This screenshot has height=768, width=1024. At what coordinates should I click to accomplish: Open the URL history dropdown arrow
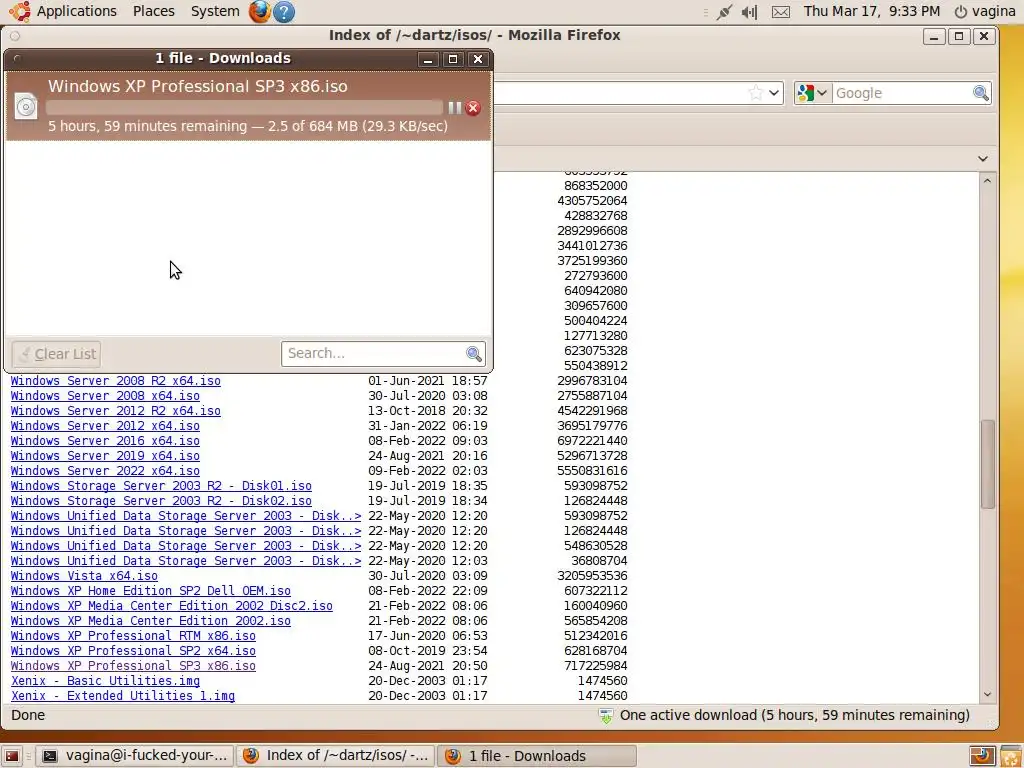coord(774,93)
